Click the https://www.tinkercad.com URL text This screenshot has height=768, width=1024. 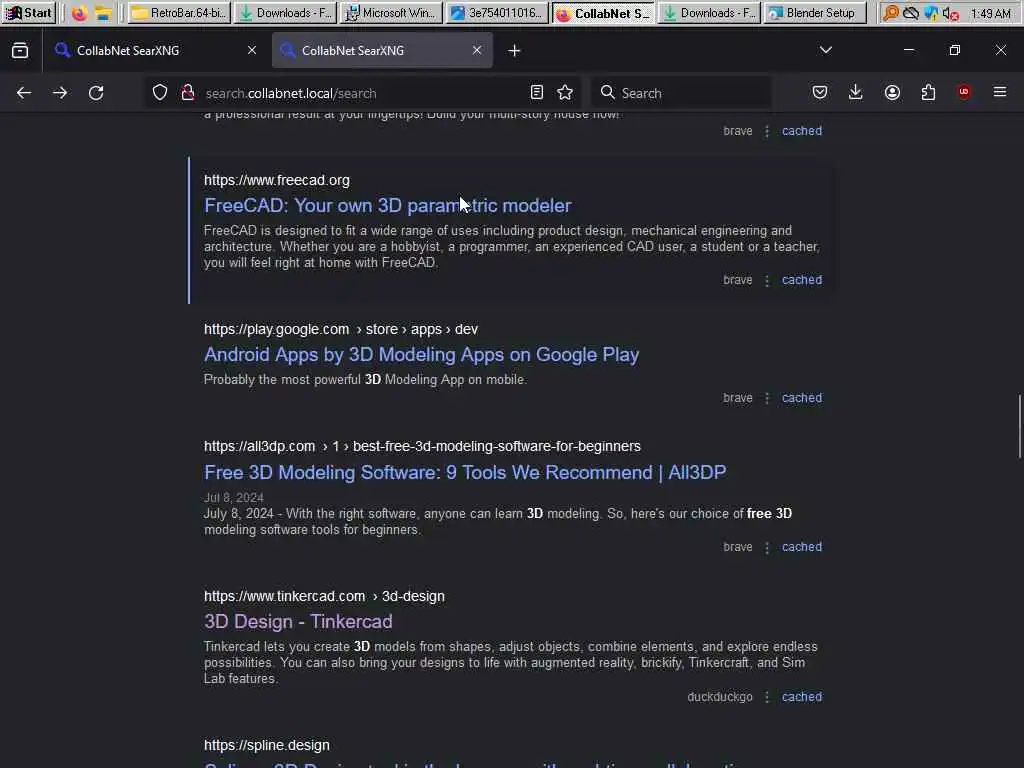(x=285, y=596)
